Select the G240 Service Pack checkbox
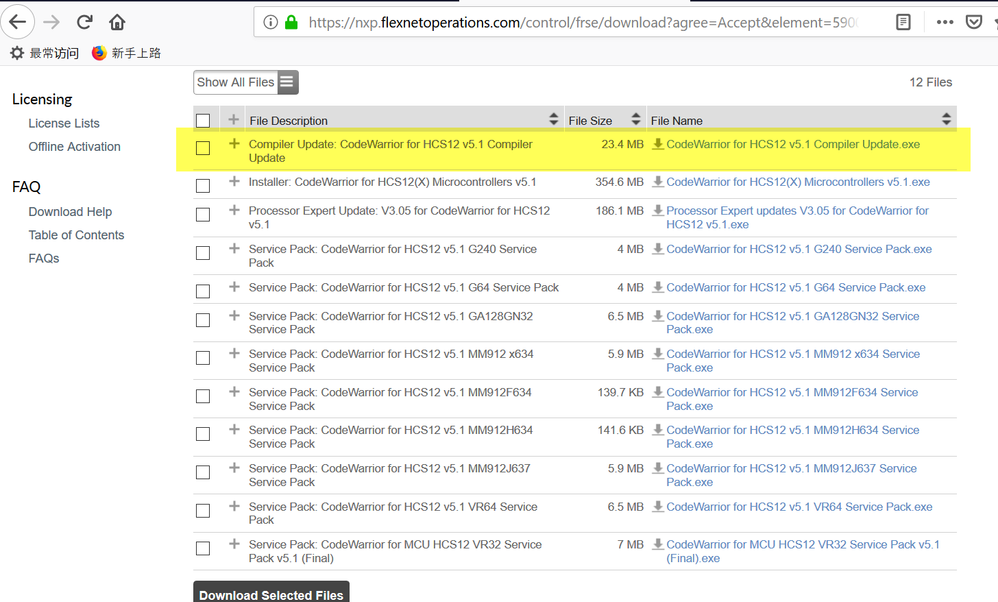The width and height of the screenshot is (998, 602). pyautogui.click(x=203, y=253)
